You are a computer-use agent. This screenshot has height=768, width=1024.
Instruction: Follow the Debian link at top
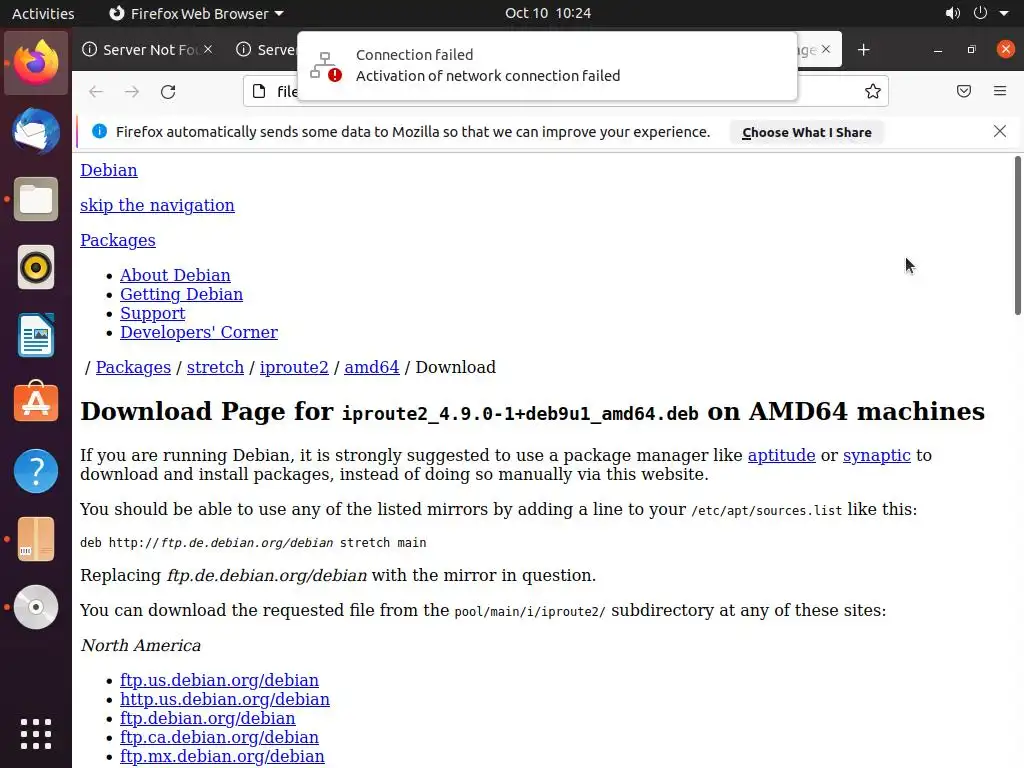click(109, 170)
